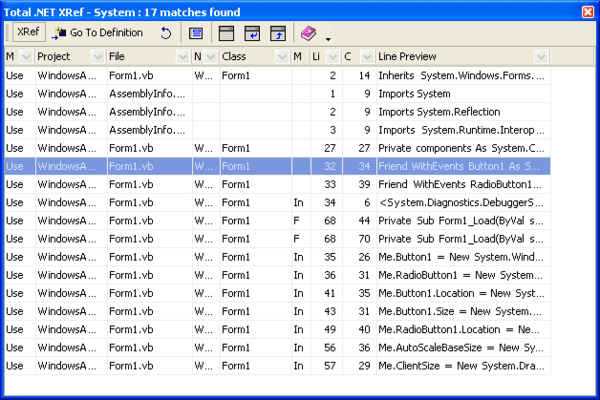The height and width of the screenshot is (400, 600).
Task: Close the Total .NET XRef window
Action: tap(586, 10)
